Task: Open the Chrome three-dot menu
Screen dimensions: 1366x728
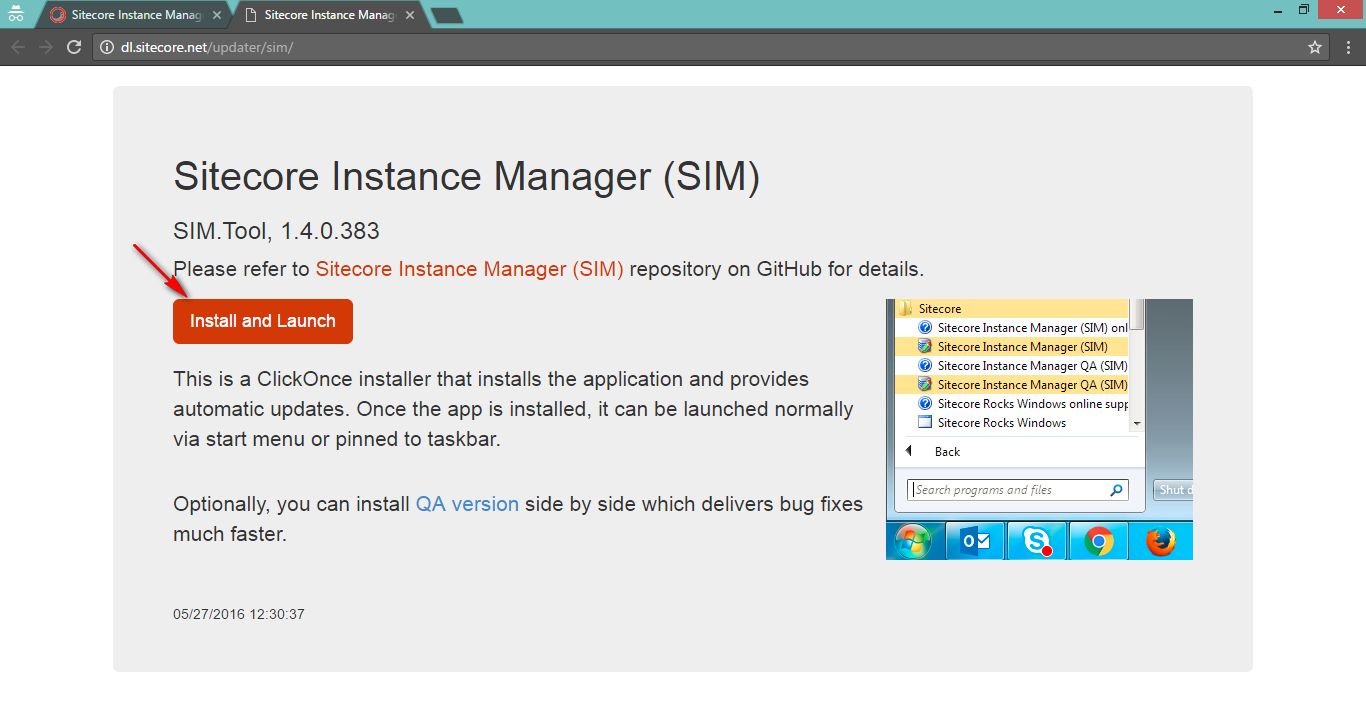Action: click(x=1347, y=47)
